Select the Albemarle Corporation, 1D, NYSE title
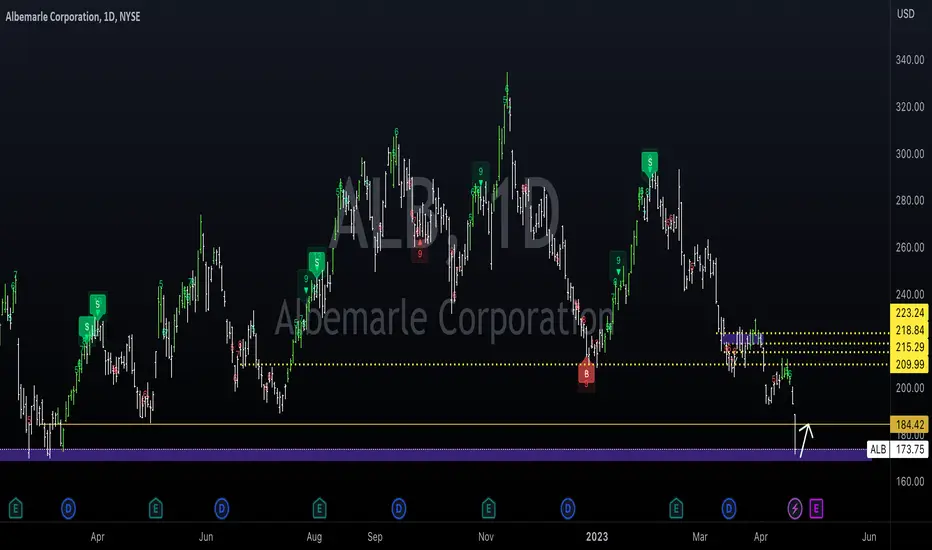This screenshot has height=550, width=932. click(x=73, y=17)
